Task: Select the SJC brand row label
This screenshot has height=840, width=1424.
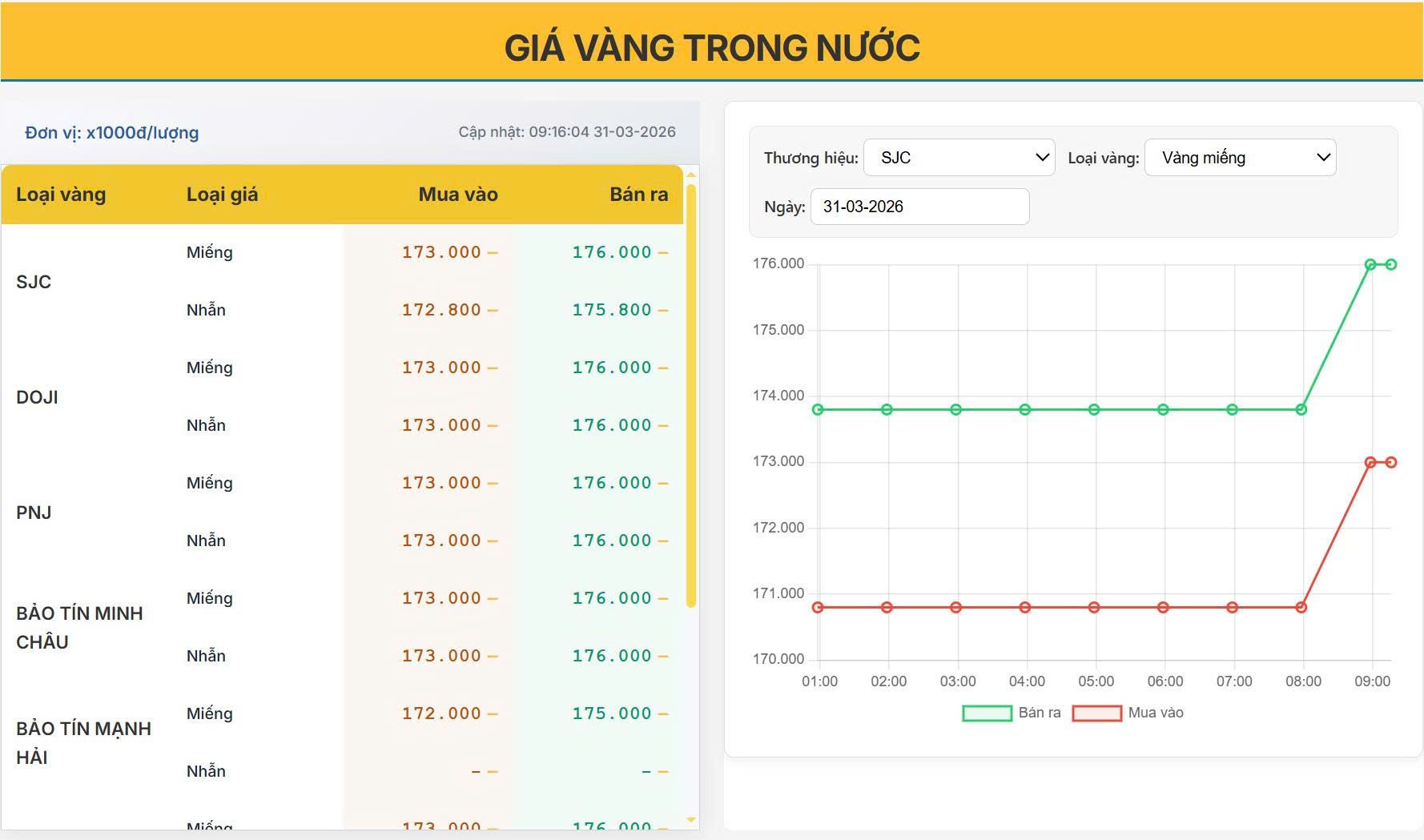Action: coord(34,282)
